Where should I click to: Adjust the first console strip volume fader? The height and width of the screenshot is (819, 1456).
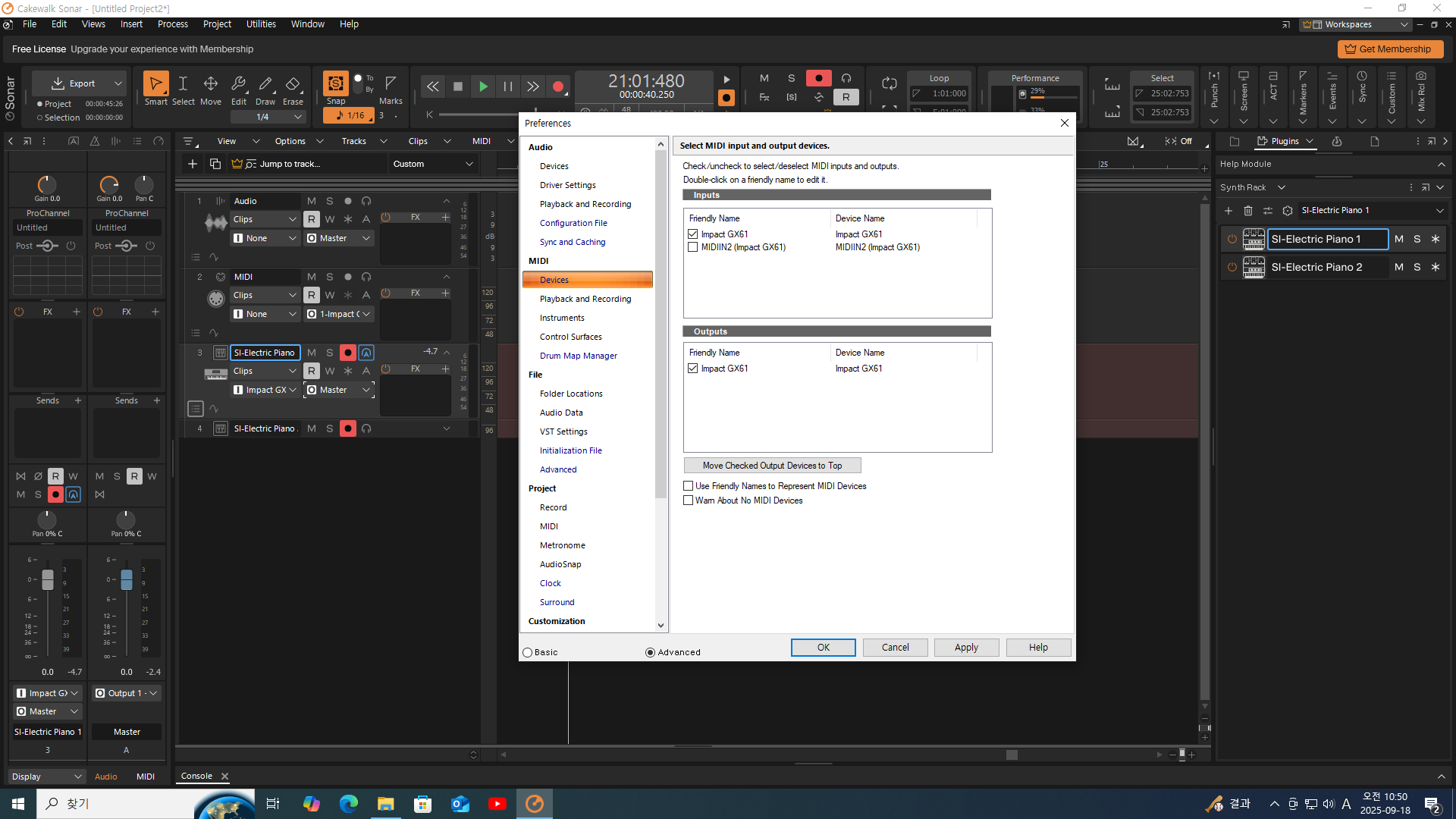pyautogui.click(x=48, y=579)
